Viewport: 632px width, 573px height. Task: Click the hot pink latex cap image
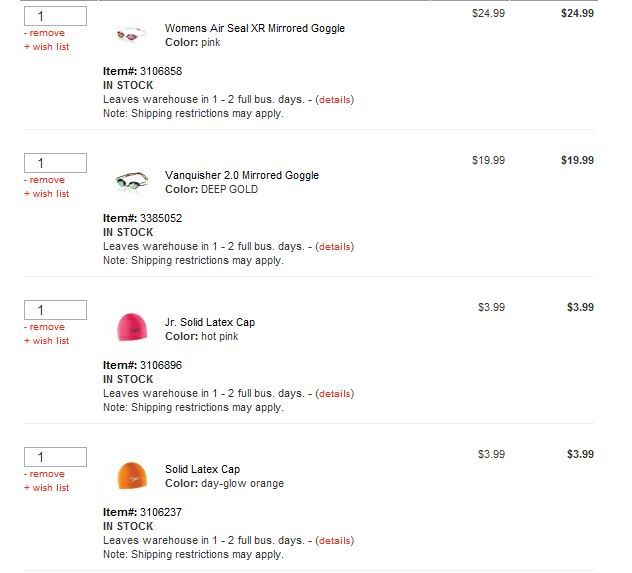(x=132, y=328)
